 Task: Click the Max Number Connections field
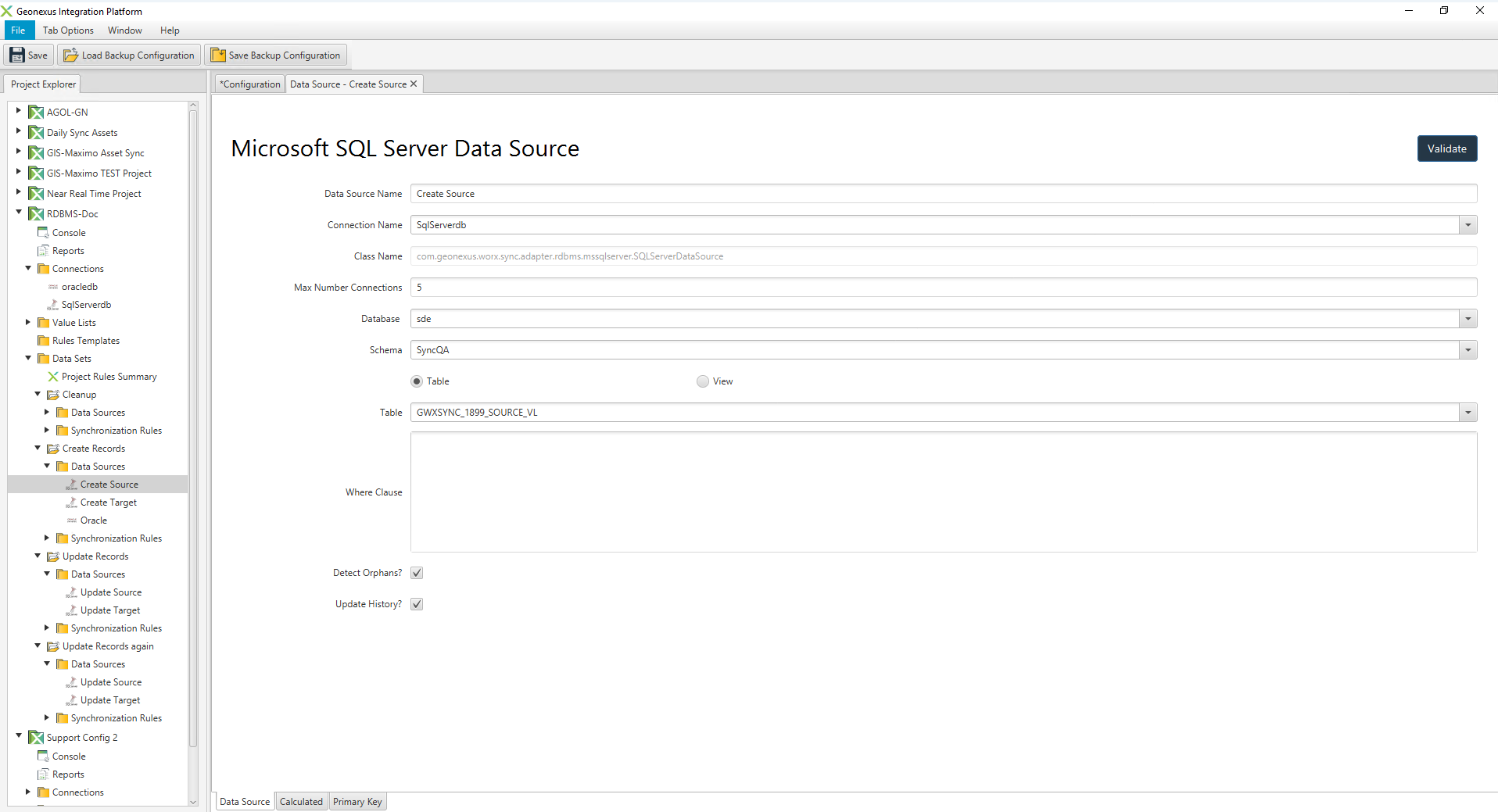(944, 288)
